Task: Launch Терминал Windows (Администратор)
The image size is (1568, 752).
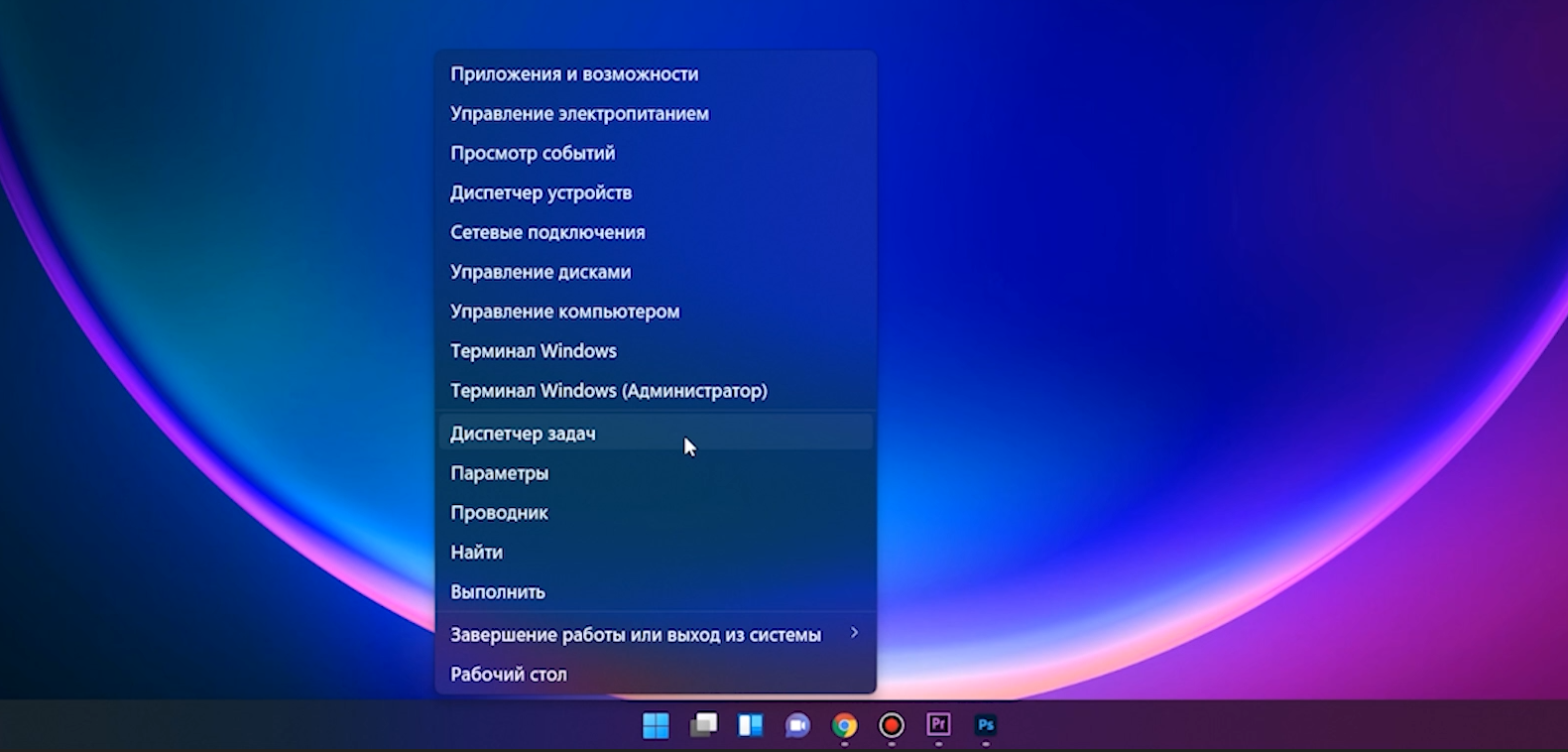Action: pyautogui.click(x=656, y=392)
